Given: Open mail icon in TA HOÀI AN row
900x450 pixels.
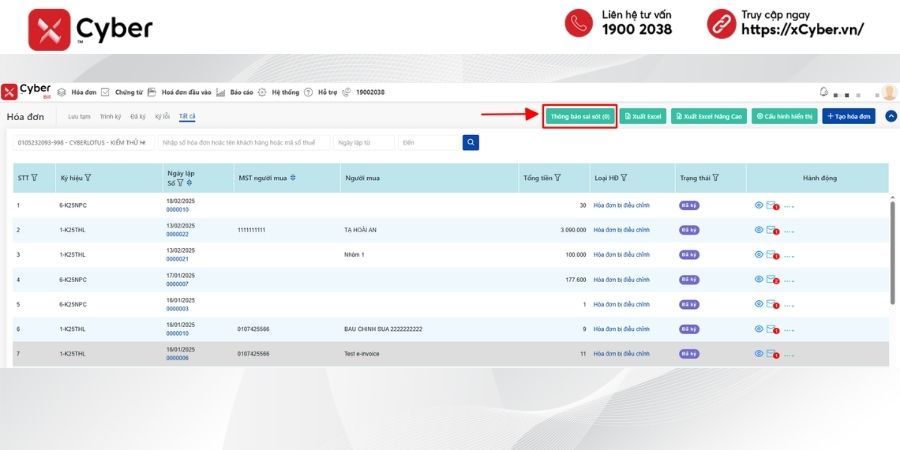Looking at the screenshot, I should [772, 230].
